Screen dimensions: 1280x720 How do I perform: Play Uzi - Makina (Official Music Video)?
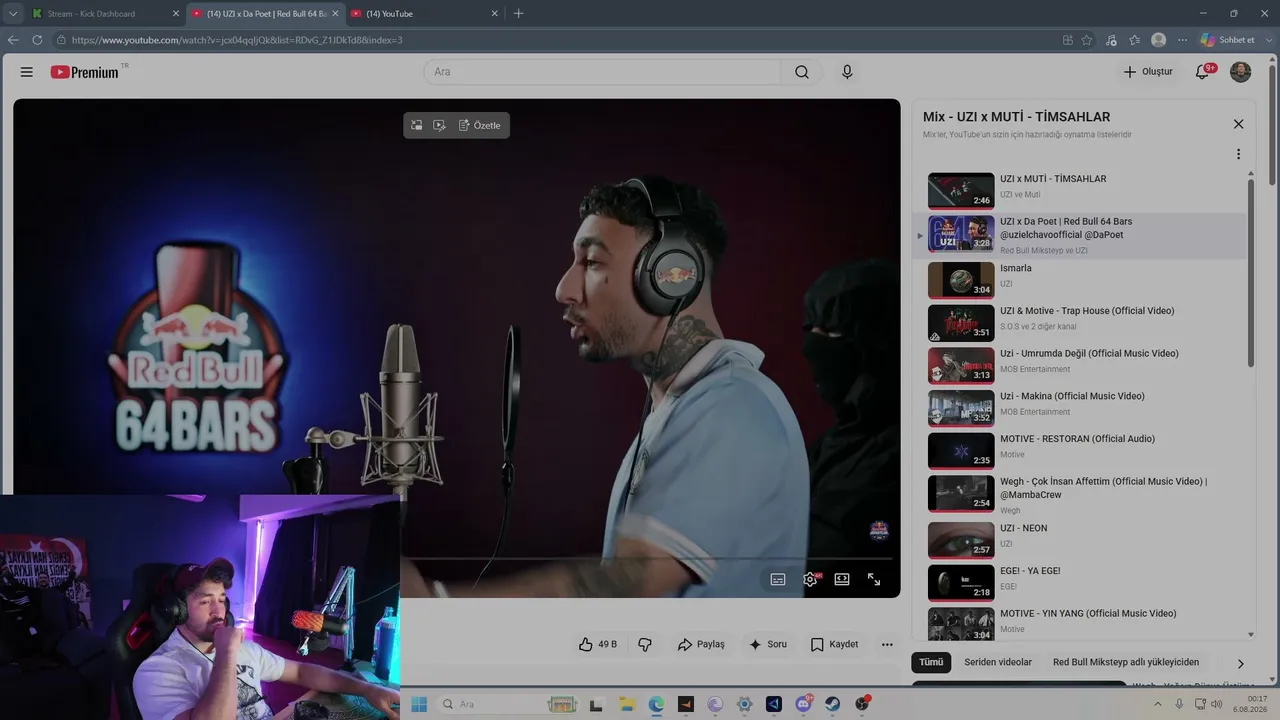pos(1072,396)
